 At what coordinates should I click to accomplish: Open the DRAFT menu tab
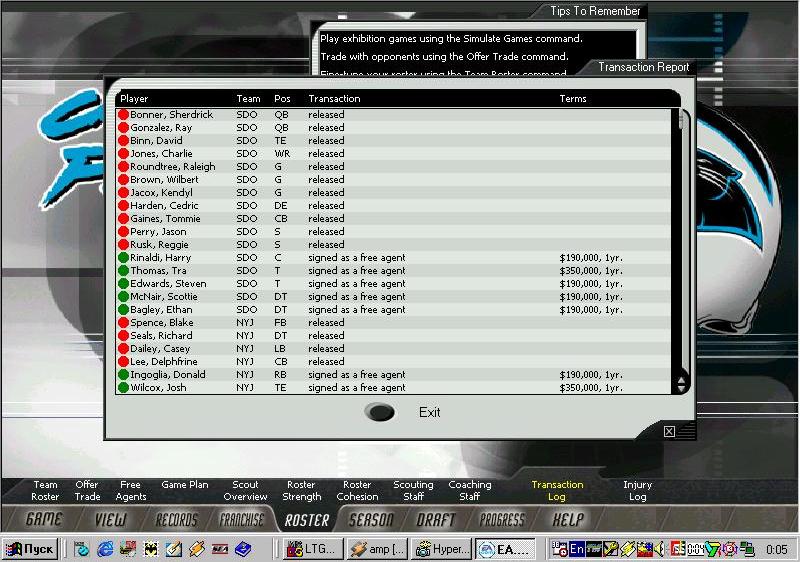tap(435, 520)
